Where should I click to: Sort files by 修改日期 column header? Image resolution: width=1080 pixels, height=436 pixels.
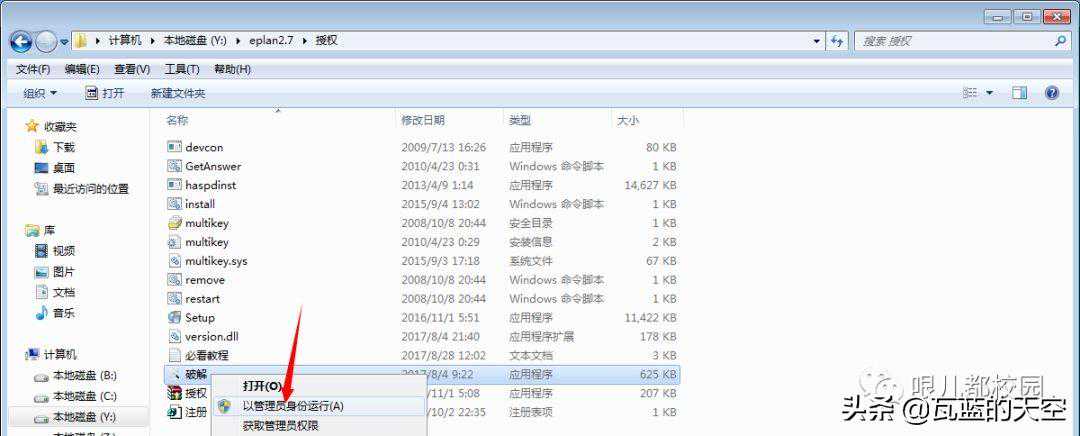pos(423,120)
